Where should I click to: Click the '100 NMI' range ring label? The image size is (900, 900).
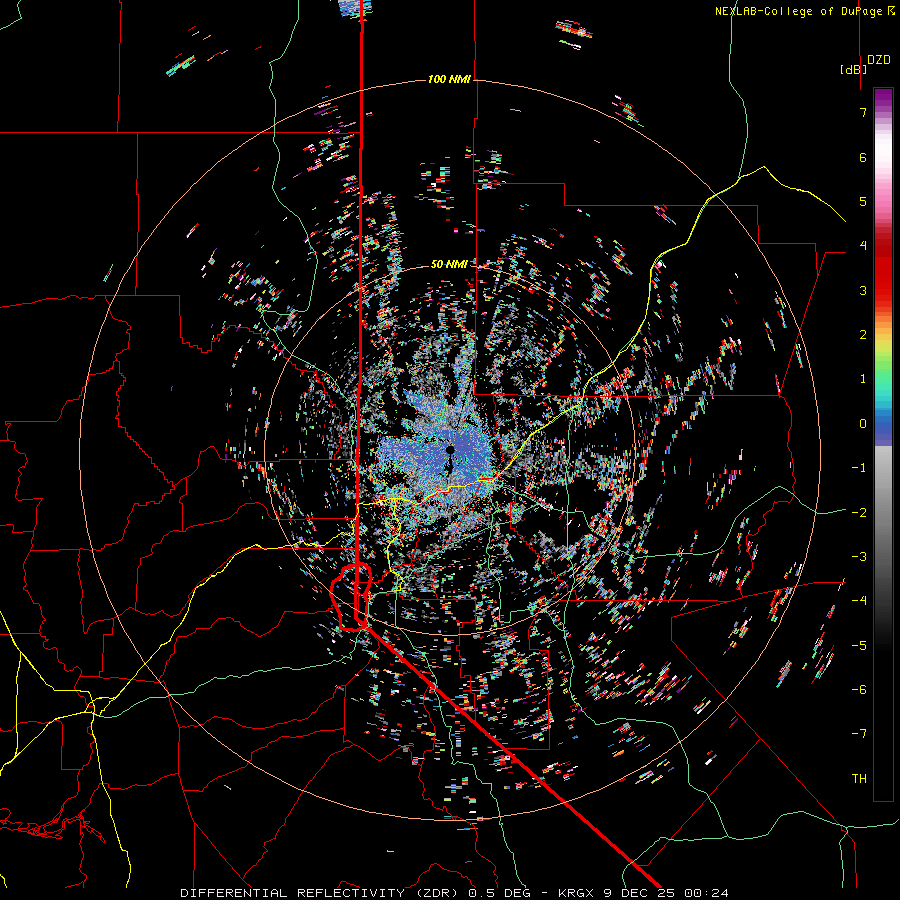pos(449,79)
